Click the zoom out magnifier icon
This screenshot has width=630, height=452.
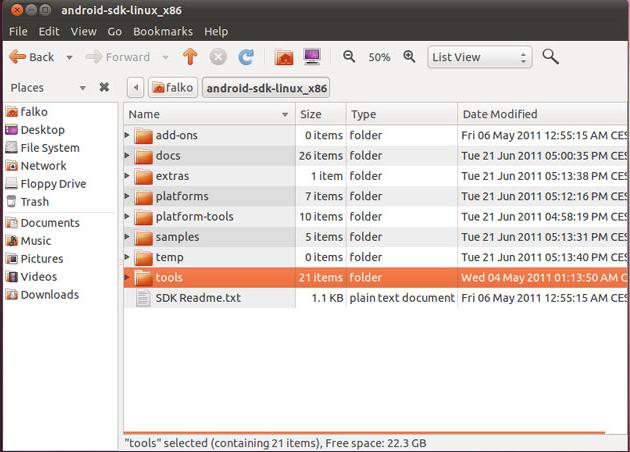pos(349,57)
